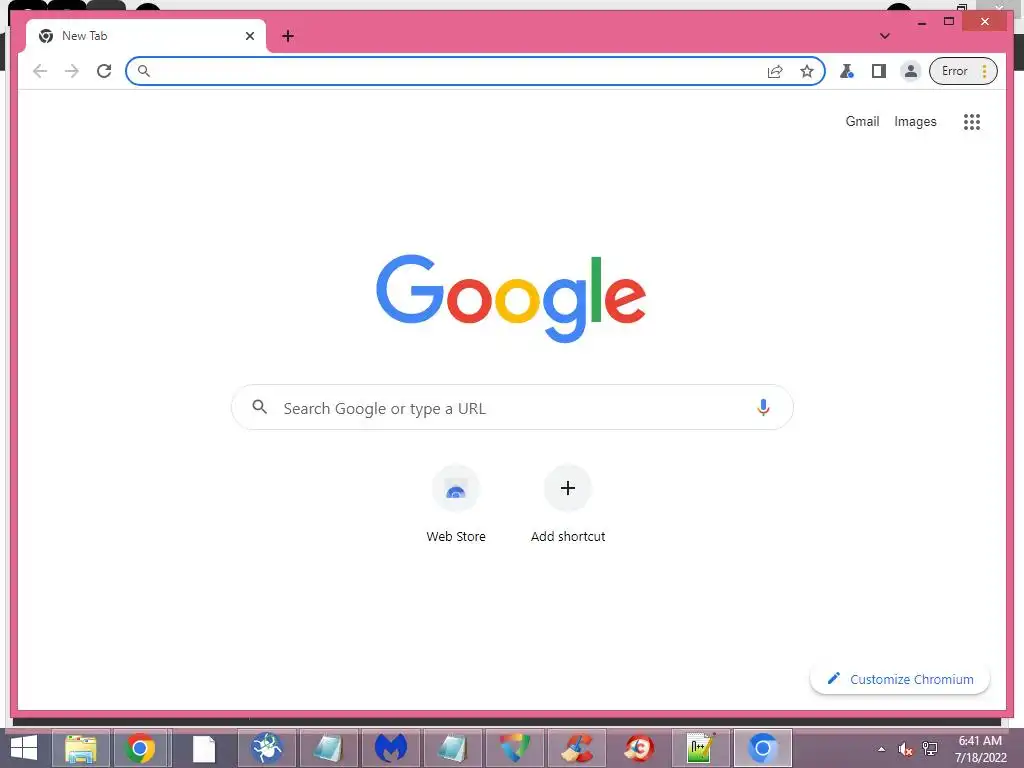Open the blue bug app in taskbar
This screenshot has height=768, width=1024.
266,748
